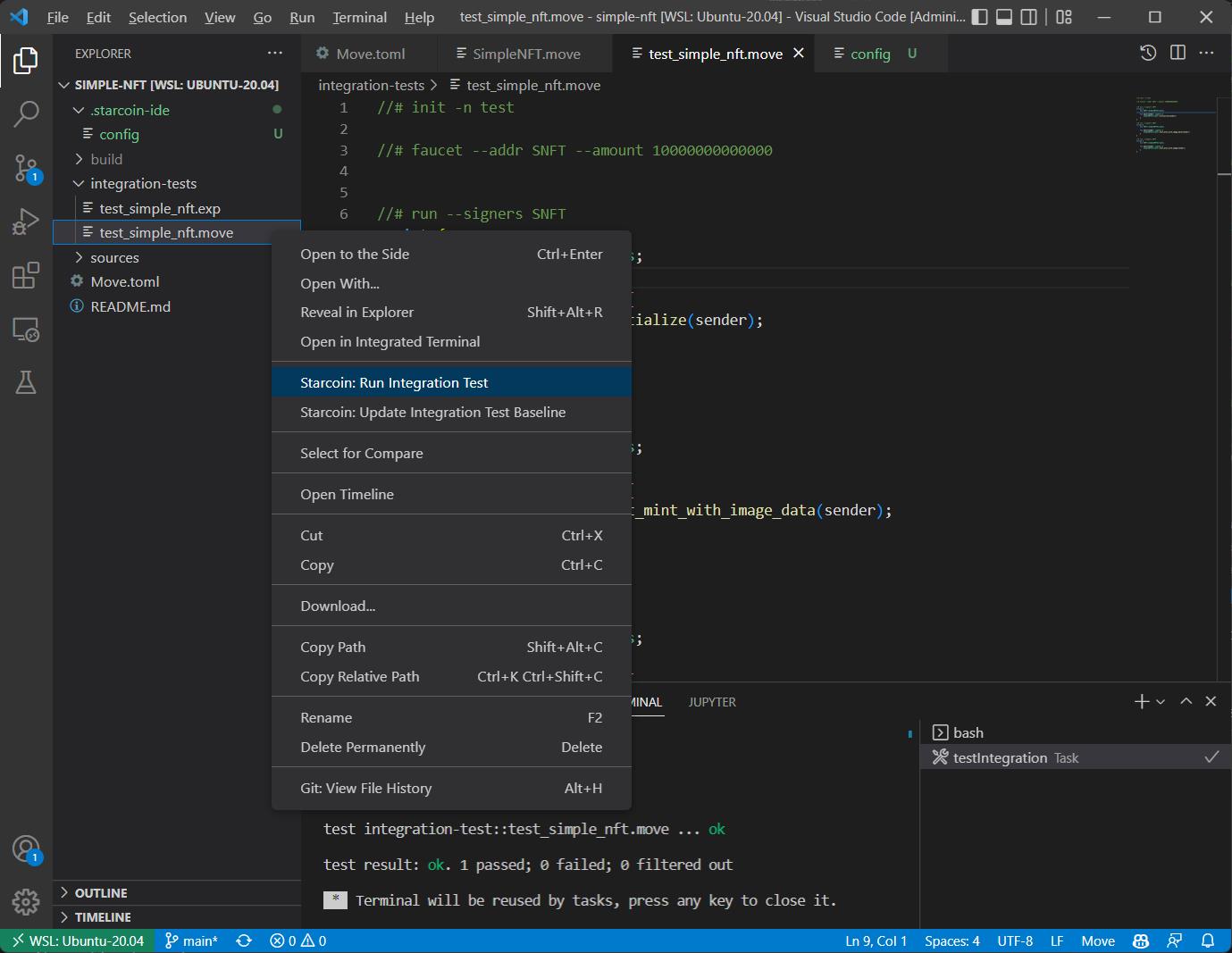1232x953 pixels.
Task: Split the editor to the right
Action: tap(1178, 54)
